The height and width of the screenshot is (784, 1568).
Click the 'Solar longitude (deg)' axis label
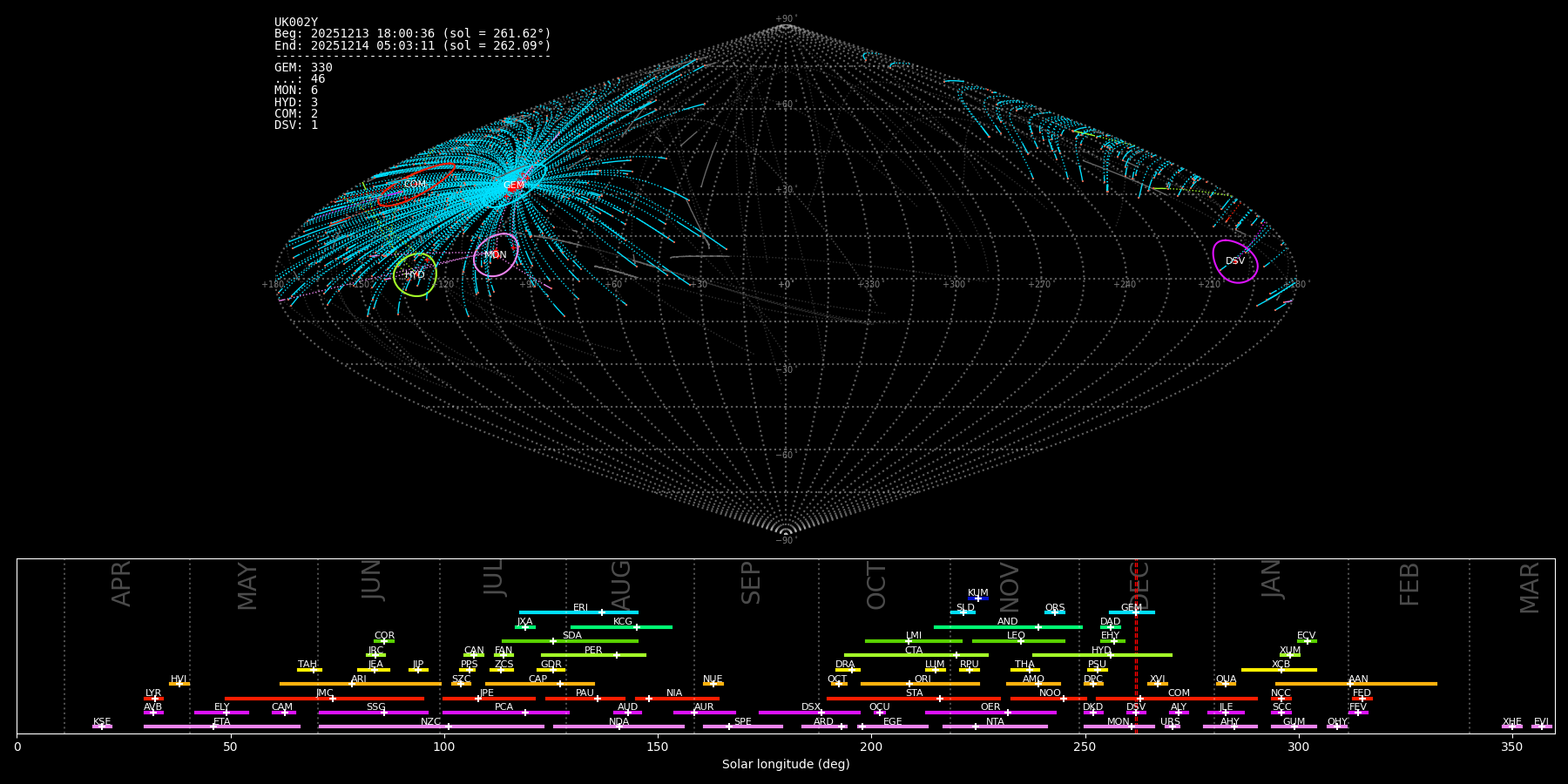tap(786, 764)
